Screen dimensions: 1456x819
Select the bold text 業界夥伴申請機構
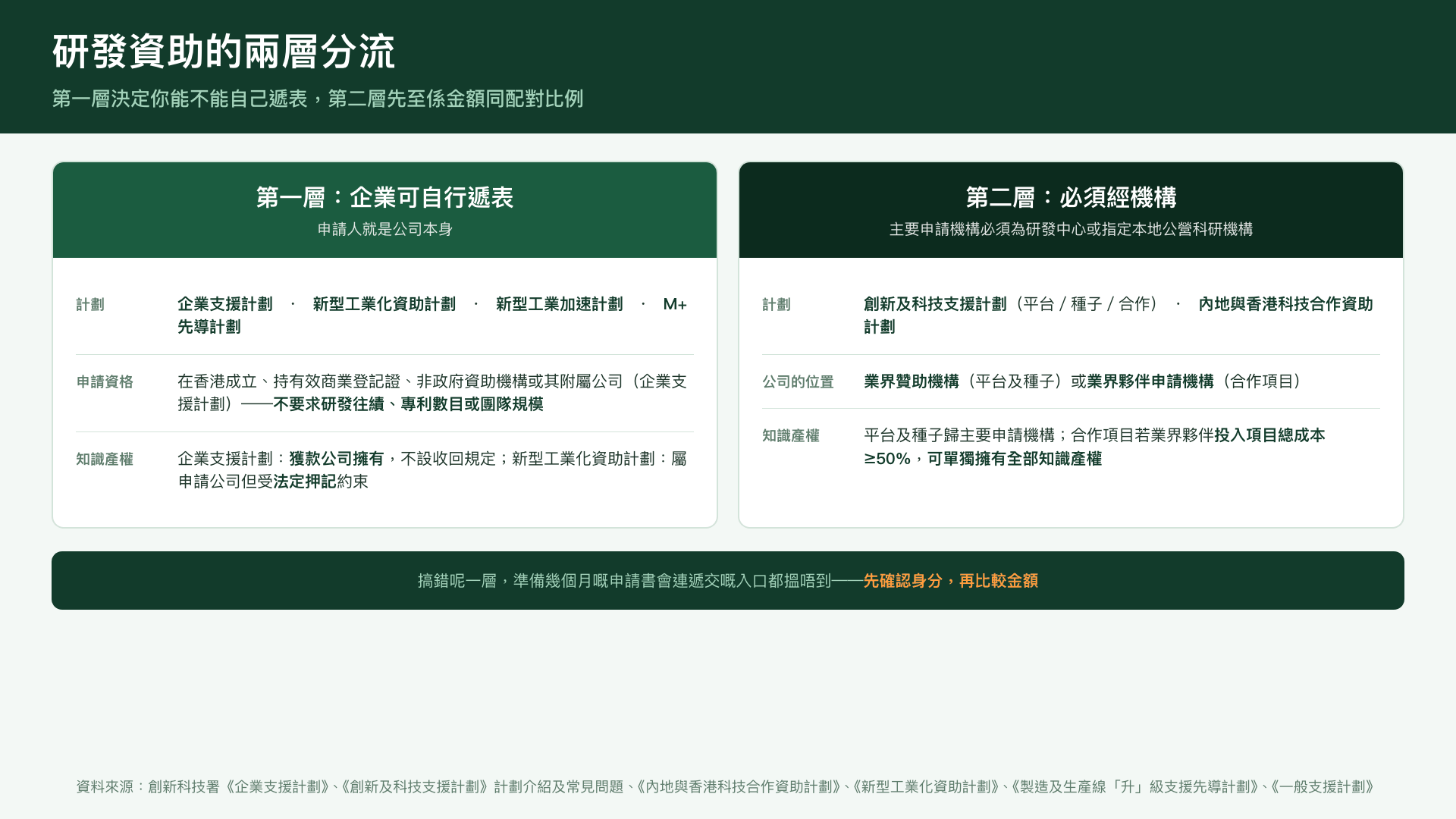1150,381
